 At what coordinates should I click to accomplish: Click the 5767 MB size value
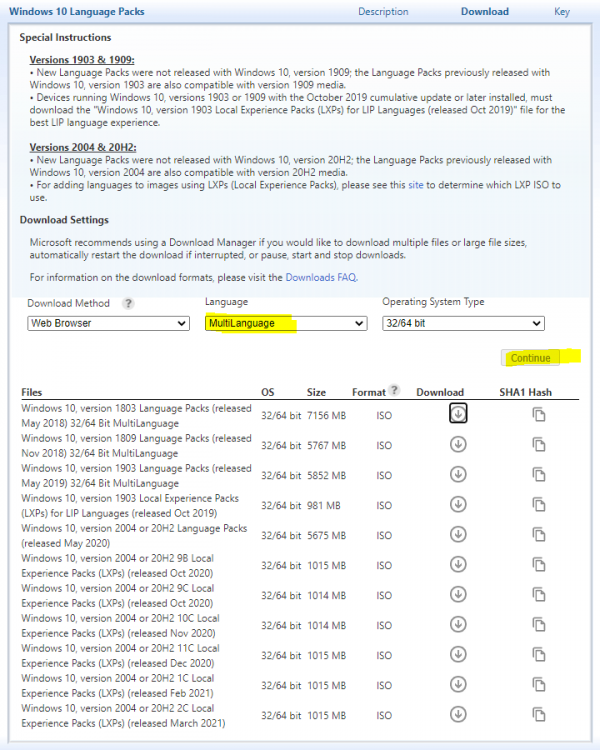(x=326, y=445)
